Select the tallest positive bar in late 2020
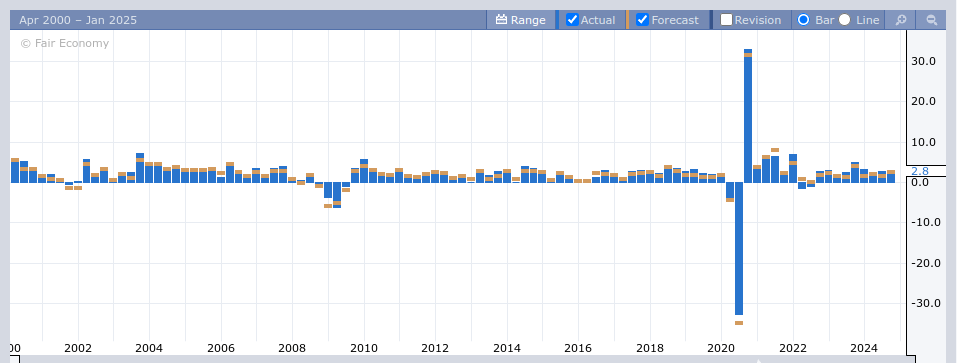 pos(748,115)
